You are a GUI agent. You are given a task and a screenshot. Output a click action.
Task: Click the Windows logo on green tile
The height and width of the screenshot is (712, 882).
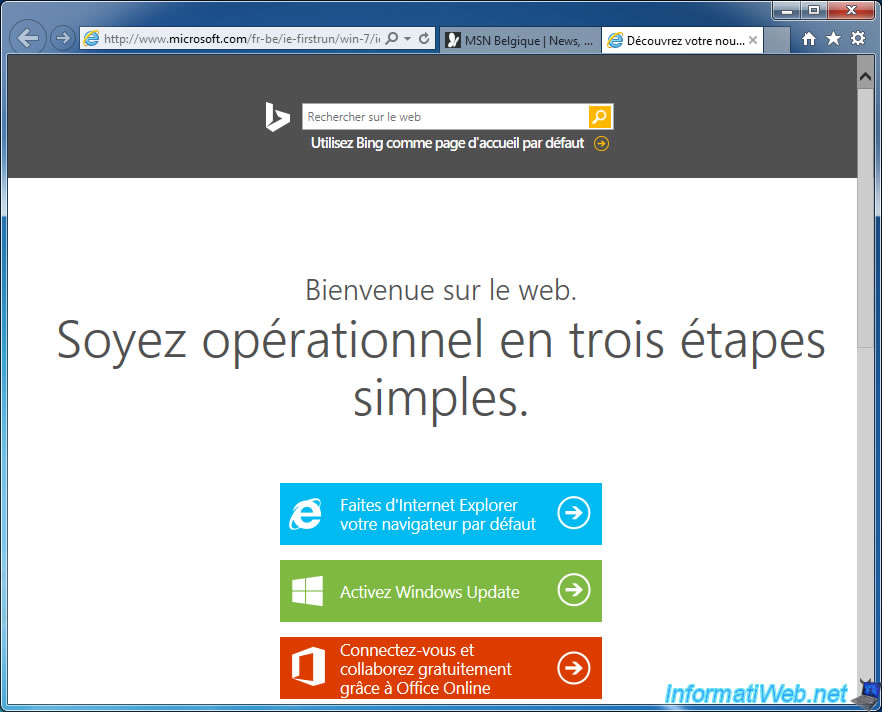click(x=308, y=591)
